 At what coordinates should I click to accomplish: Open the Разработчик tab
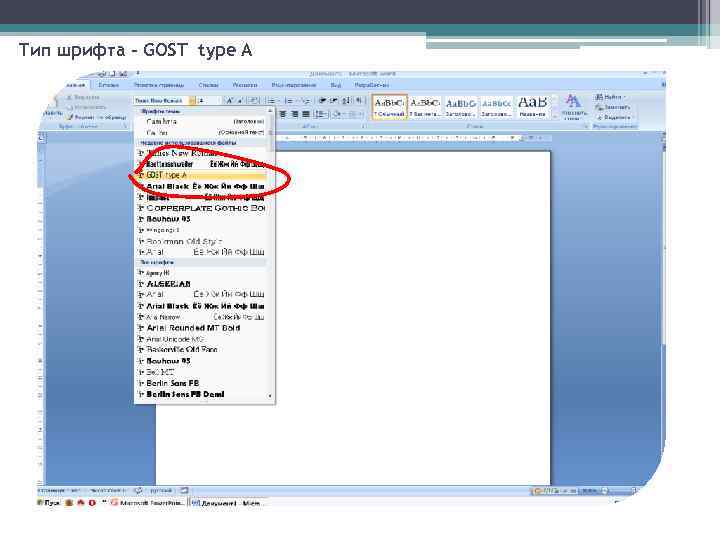[371, 85]
